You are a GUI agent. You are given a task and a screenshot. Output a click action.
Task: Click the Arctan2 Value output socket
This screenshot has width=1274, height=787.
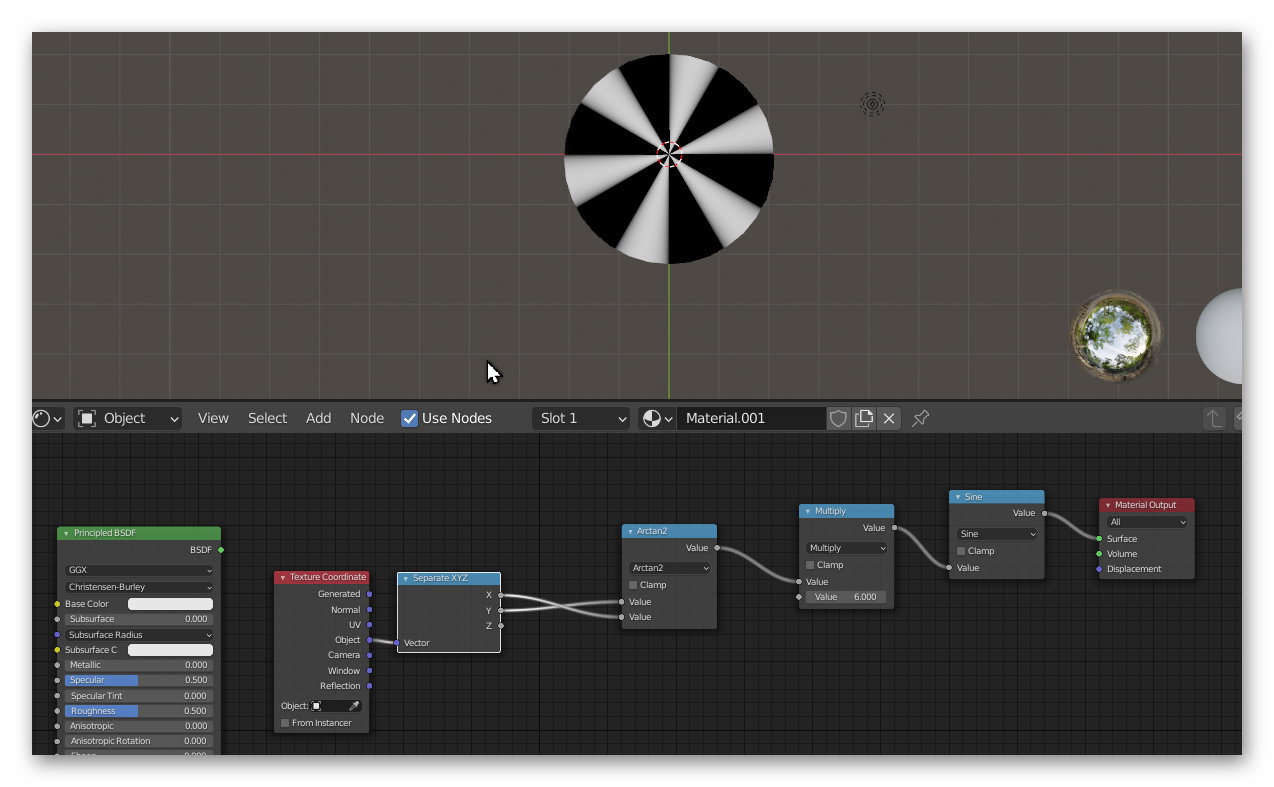(717, 548)
